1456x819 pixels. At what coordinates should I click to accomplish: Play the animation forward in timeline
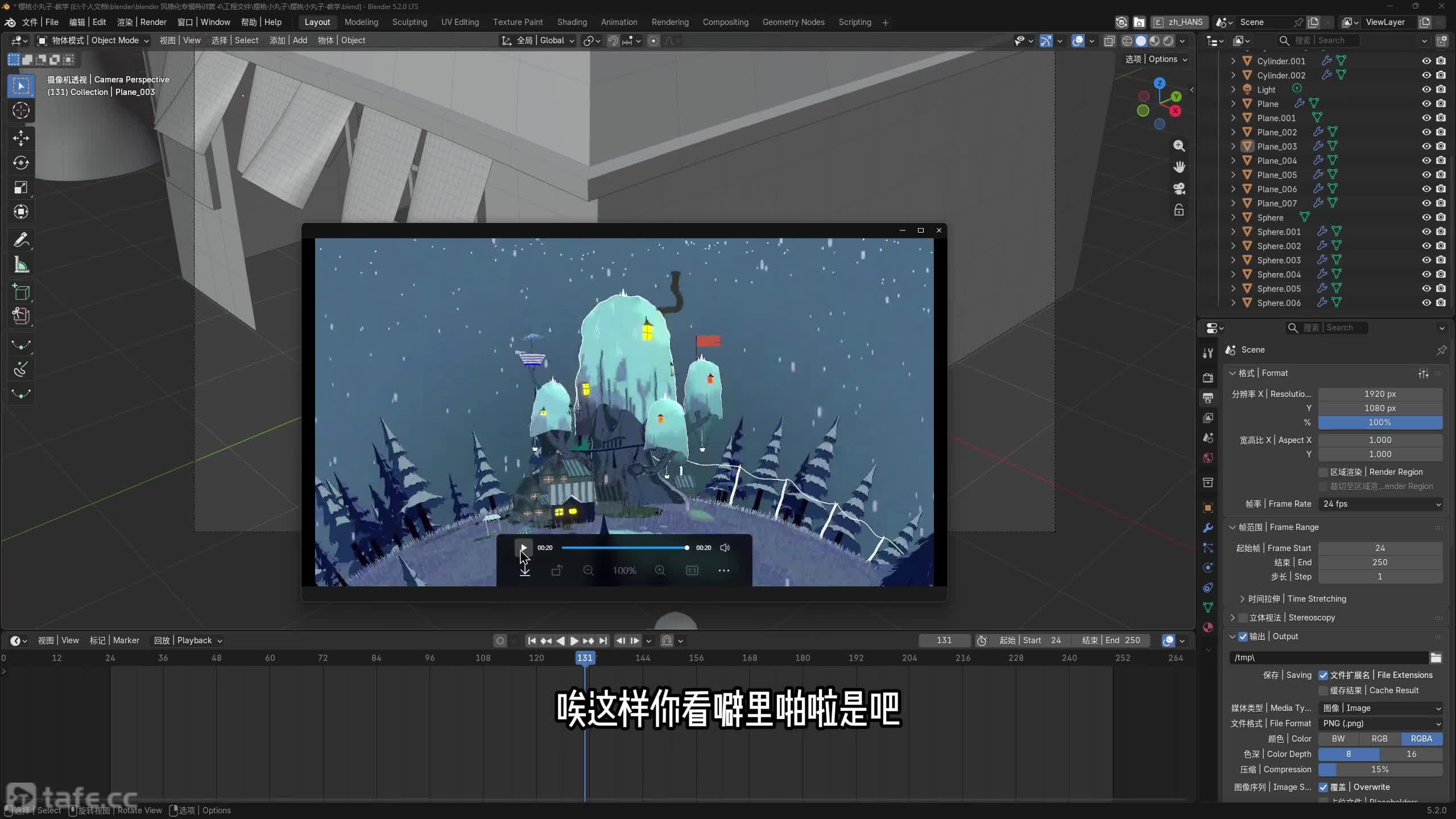[x=574, y=640]
